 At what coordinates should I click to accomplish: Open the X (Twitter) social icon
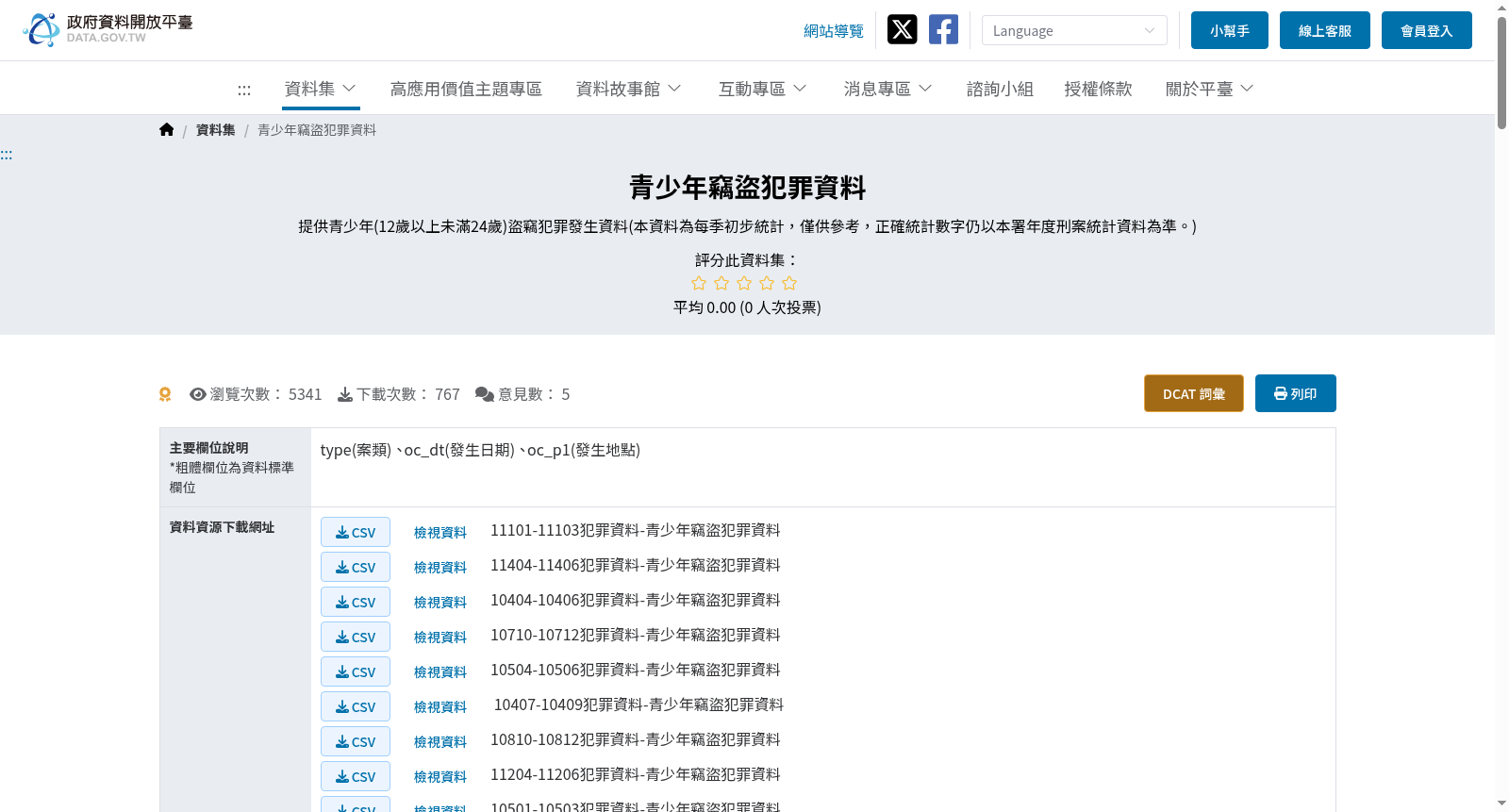[902, 29]
